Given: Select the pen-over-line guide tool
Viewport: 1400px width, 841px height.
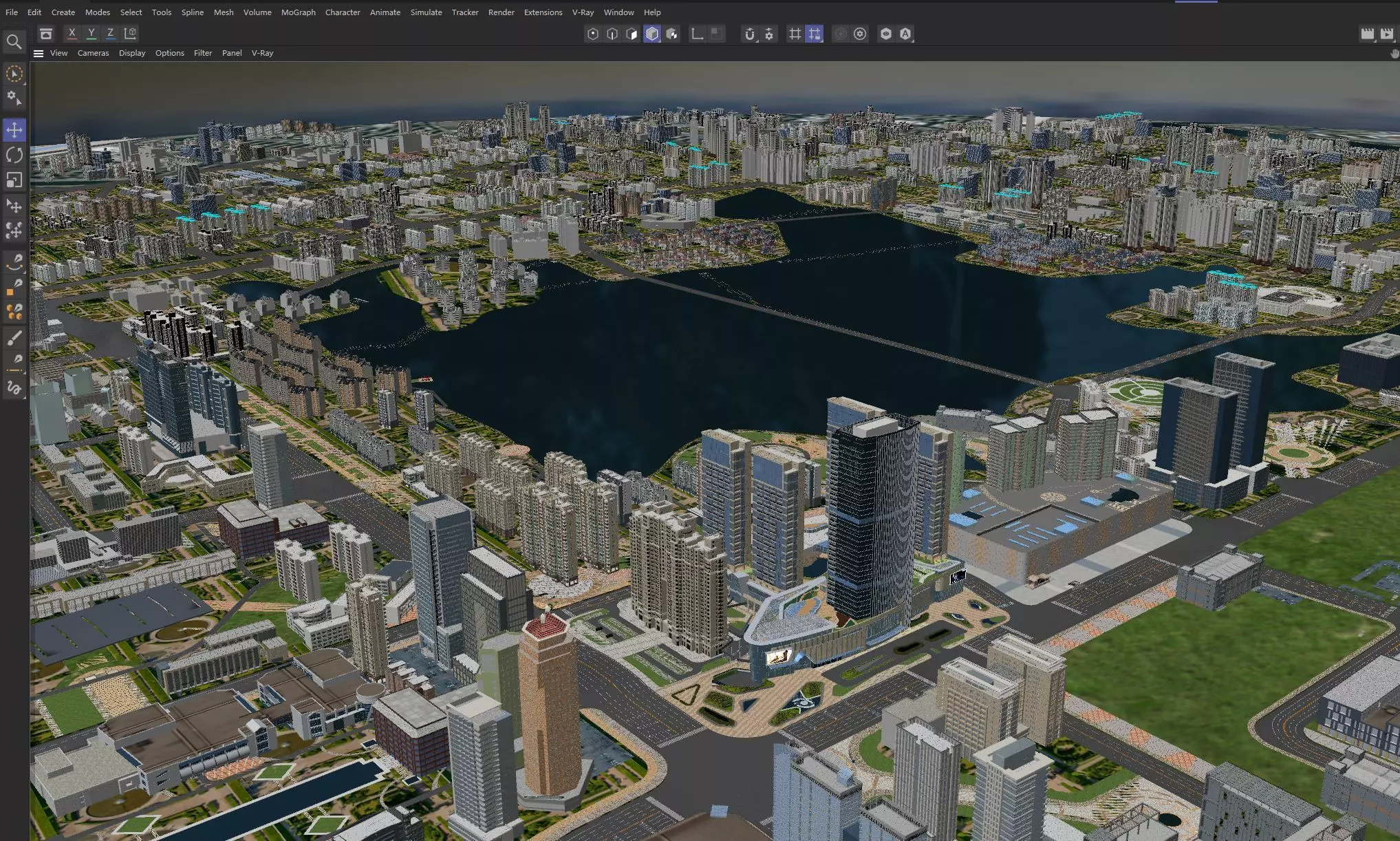Looking at the screenshot, I should pyautogui.click(x=14, y=363).
